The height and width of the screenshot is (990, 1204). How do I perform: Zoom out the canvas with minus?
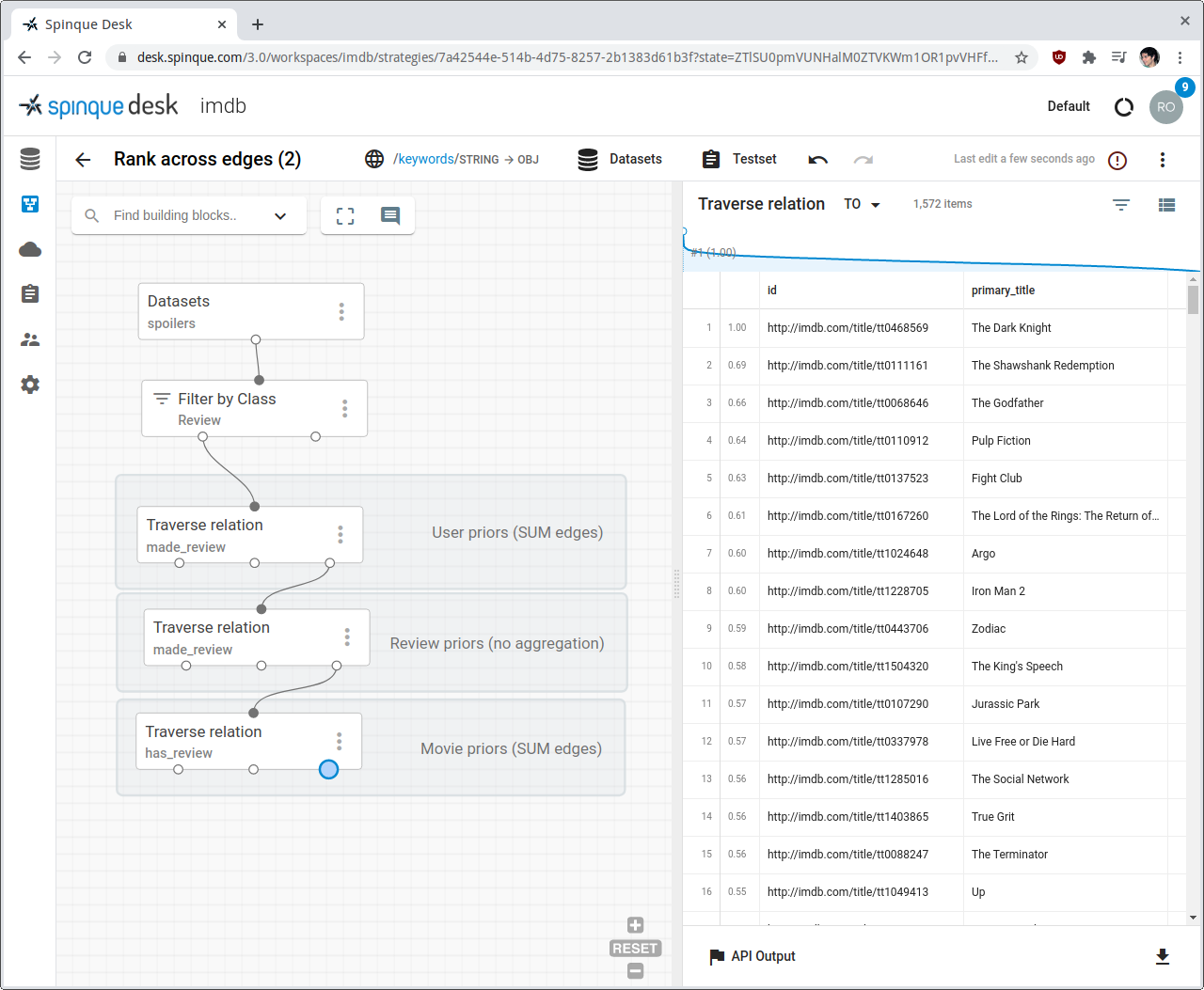636,971
